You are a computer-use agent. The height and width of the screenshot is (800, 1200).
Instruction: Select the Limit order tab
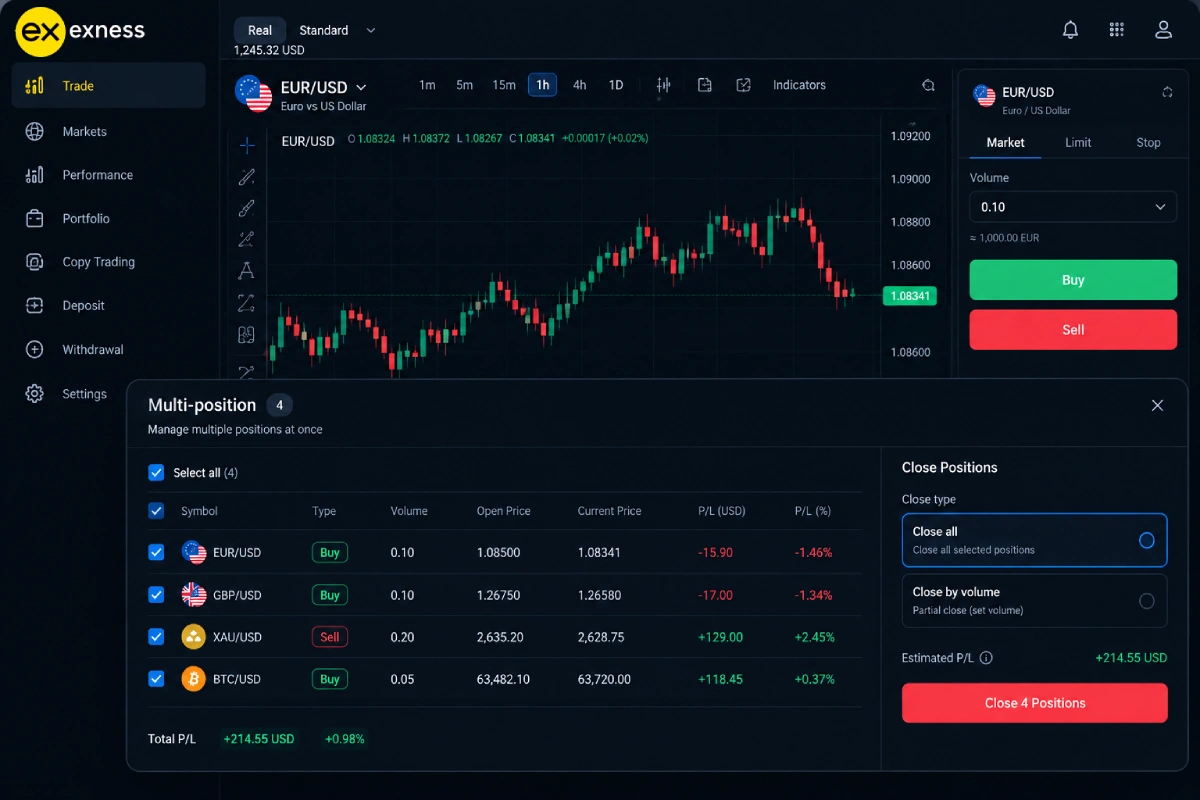click(1078, 143)
